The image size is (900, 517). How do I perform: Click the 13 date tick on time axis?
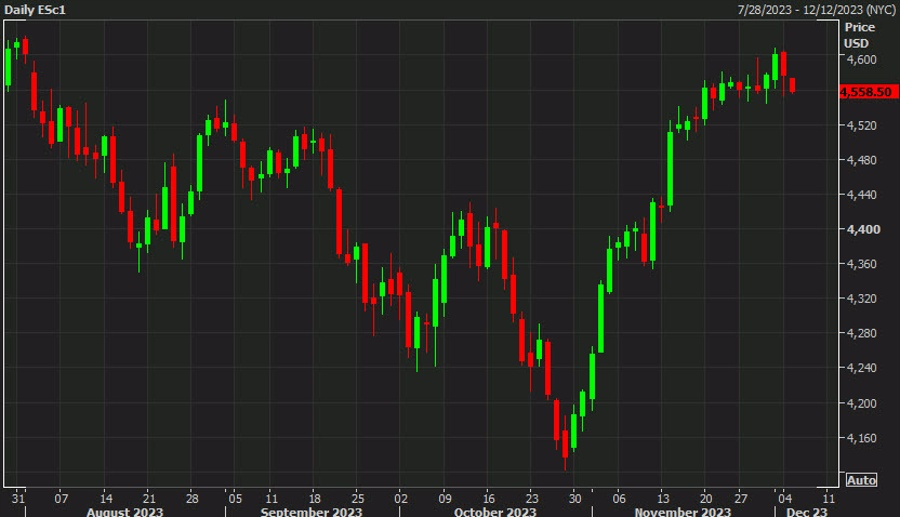661,496
